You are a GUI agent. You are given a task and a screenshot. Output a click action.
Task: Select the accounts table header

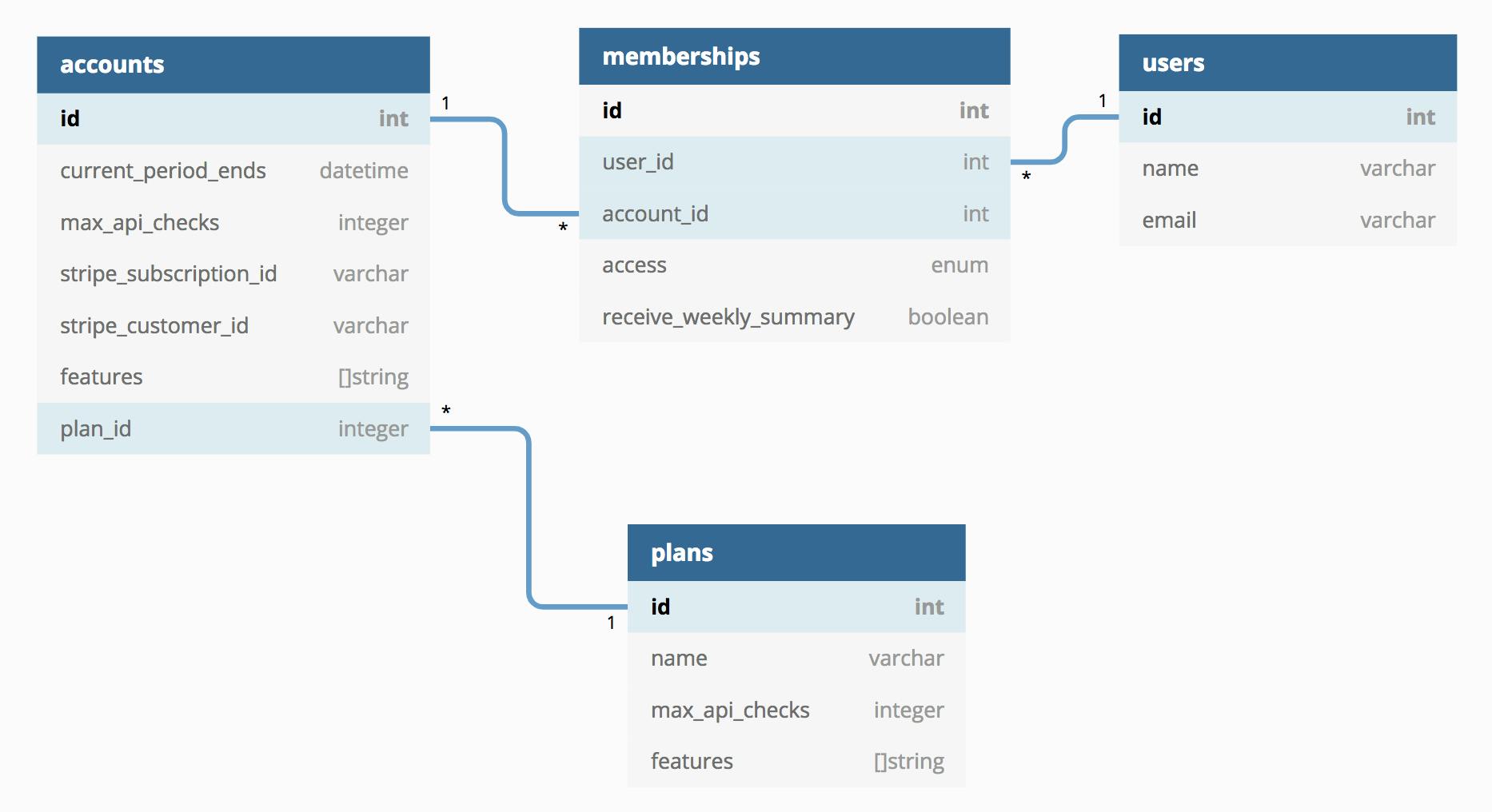point(233,65)
